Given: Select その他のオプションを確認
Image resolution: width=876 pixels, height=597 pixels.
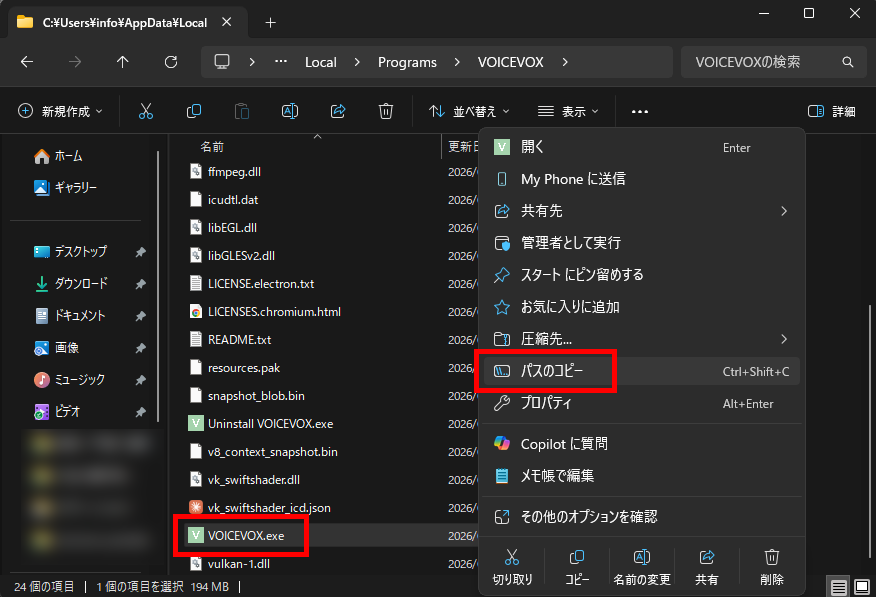Looking at the screenshot, I should coord(642,517).
